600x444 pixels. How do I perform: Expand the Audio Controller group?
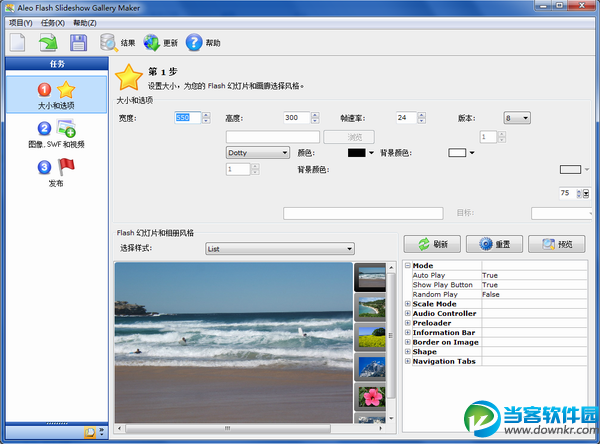point(408,313)
